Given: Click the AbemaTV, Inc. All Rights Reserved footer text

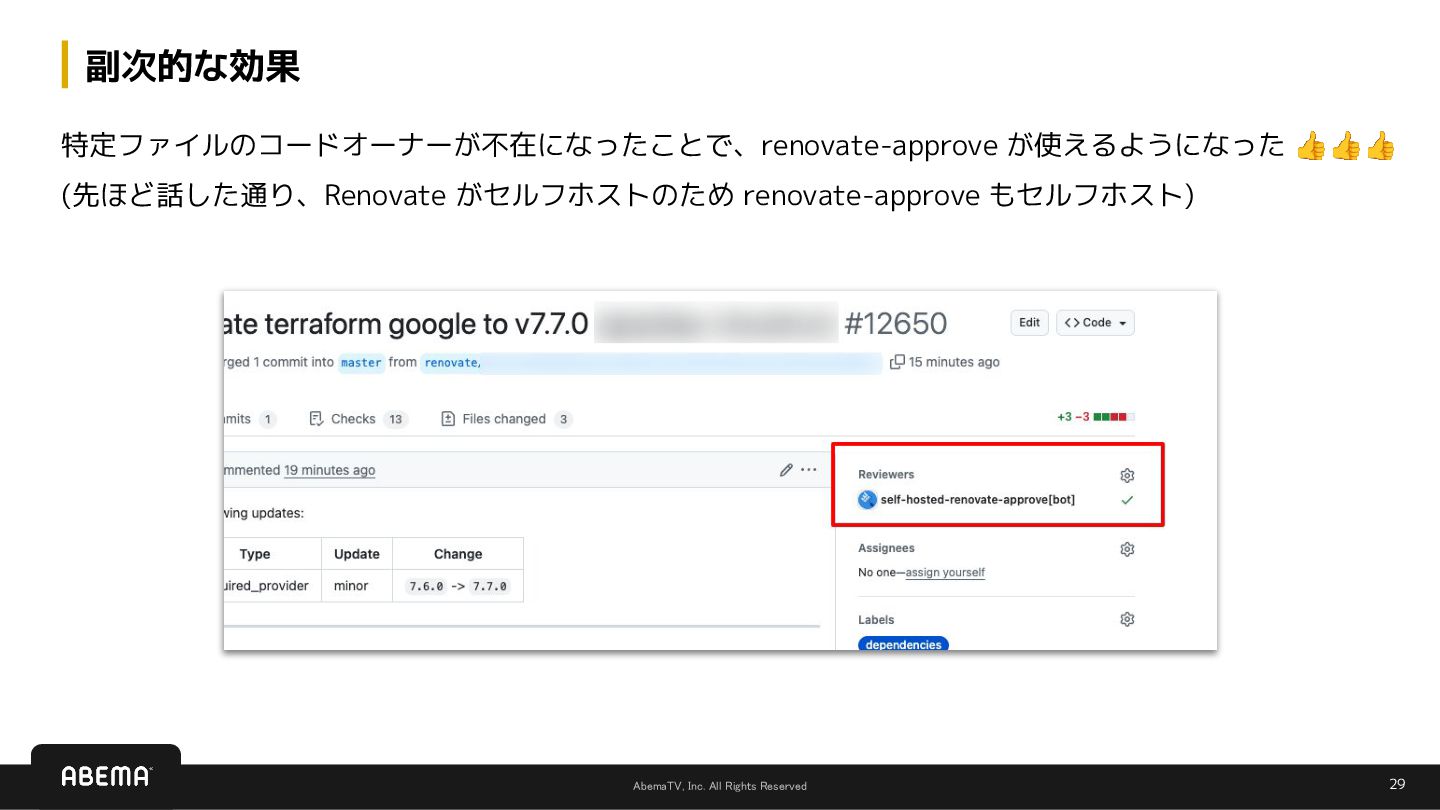Looking at the screenshot, I should [720, 786].
